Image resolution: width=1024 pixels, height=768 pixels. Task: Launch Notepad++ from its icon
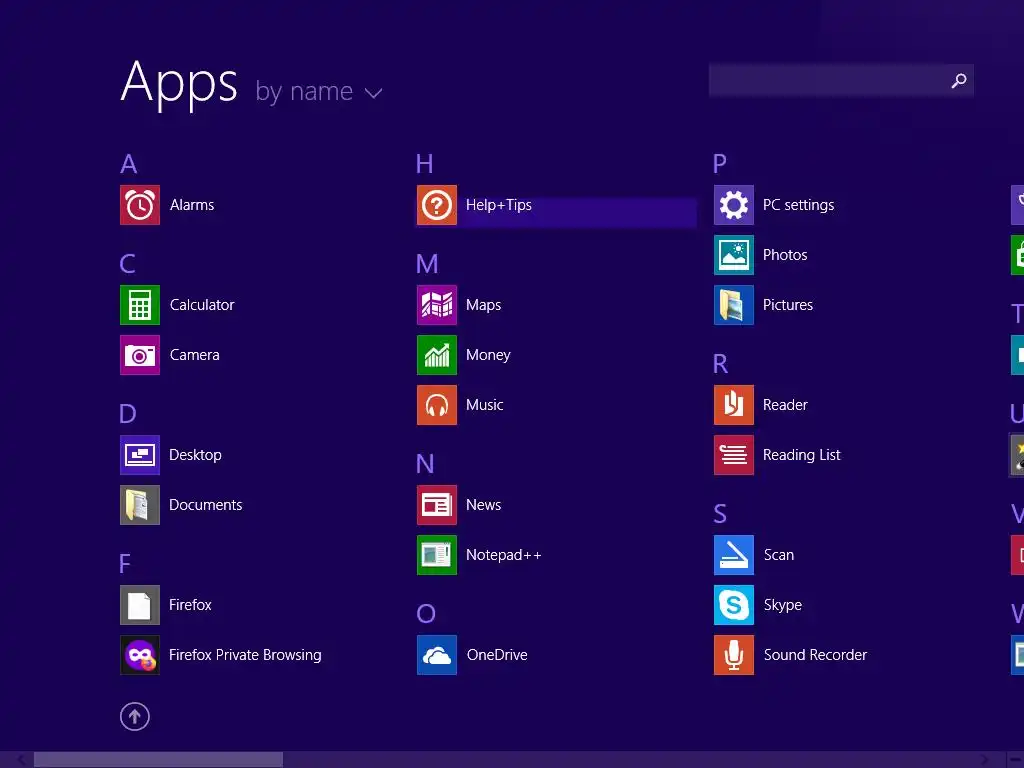click(x=437, y=555)
